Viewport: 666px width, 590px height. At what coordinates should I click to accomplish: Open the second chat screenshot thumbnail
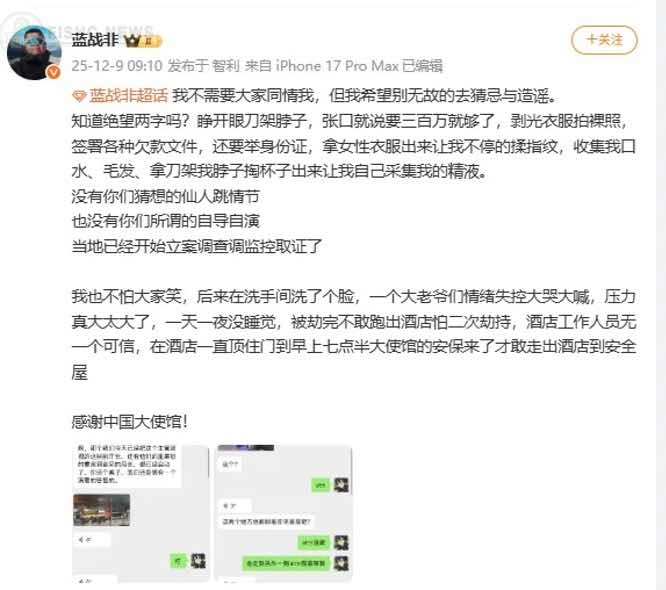(284, 513)
